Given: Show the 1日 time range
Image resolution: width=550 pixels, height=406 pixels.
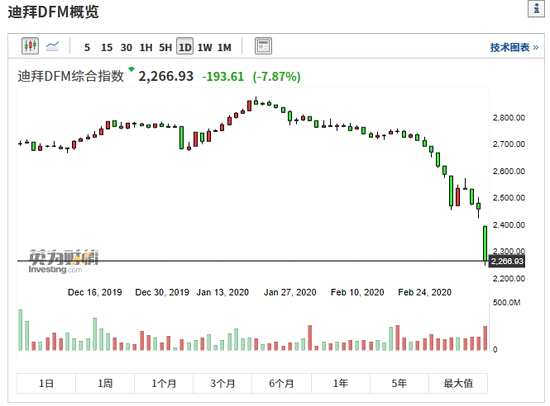Looking at the screenshot, I should (46, 383).
